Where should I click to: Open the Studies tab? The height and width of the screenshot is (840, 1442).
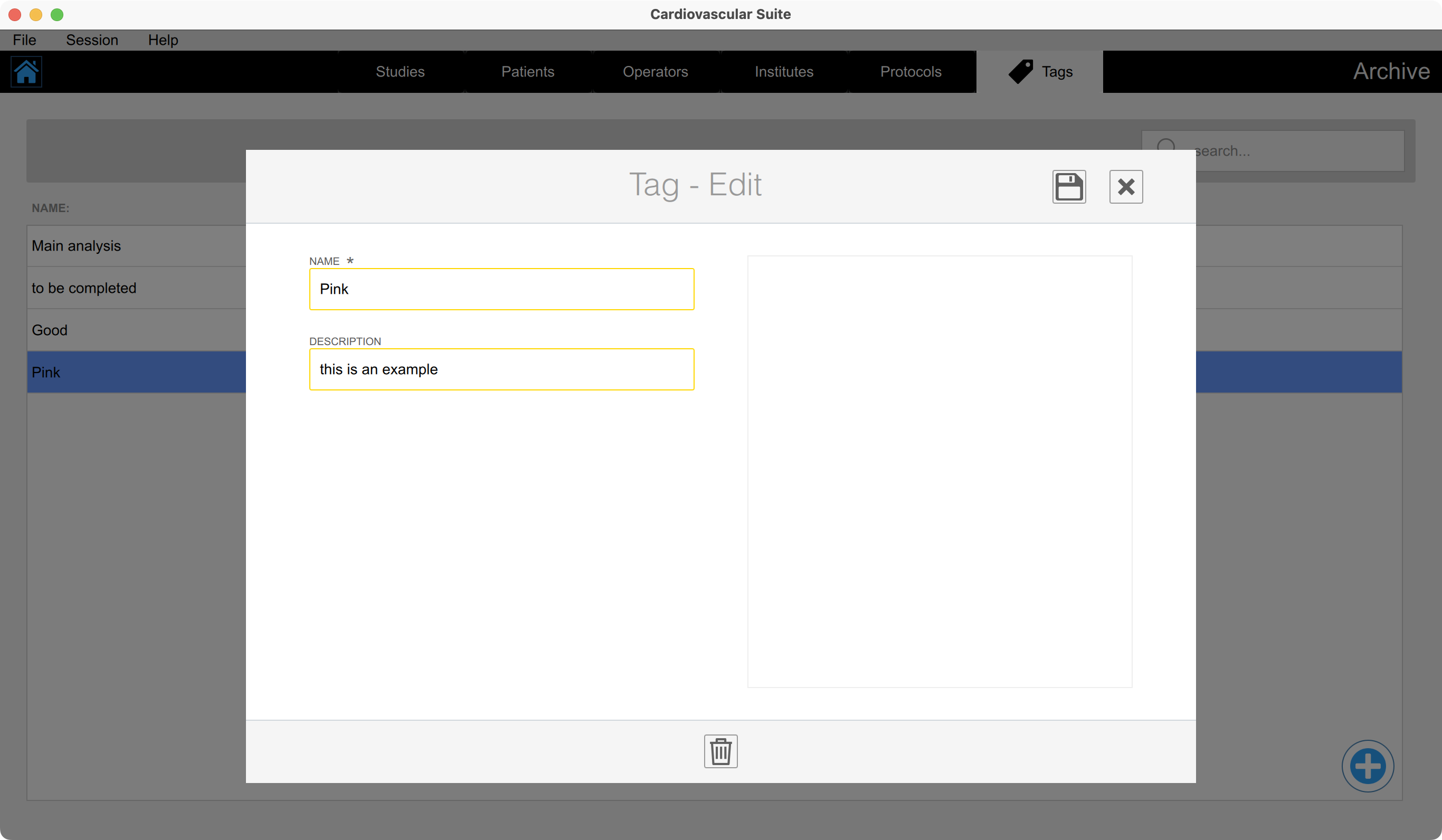click(x=400, y=72)
